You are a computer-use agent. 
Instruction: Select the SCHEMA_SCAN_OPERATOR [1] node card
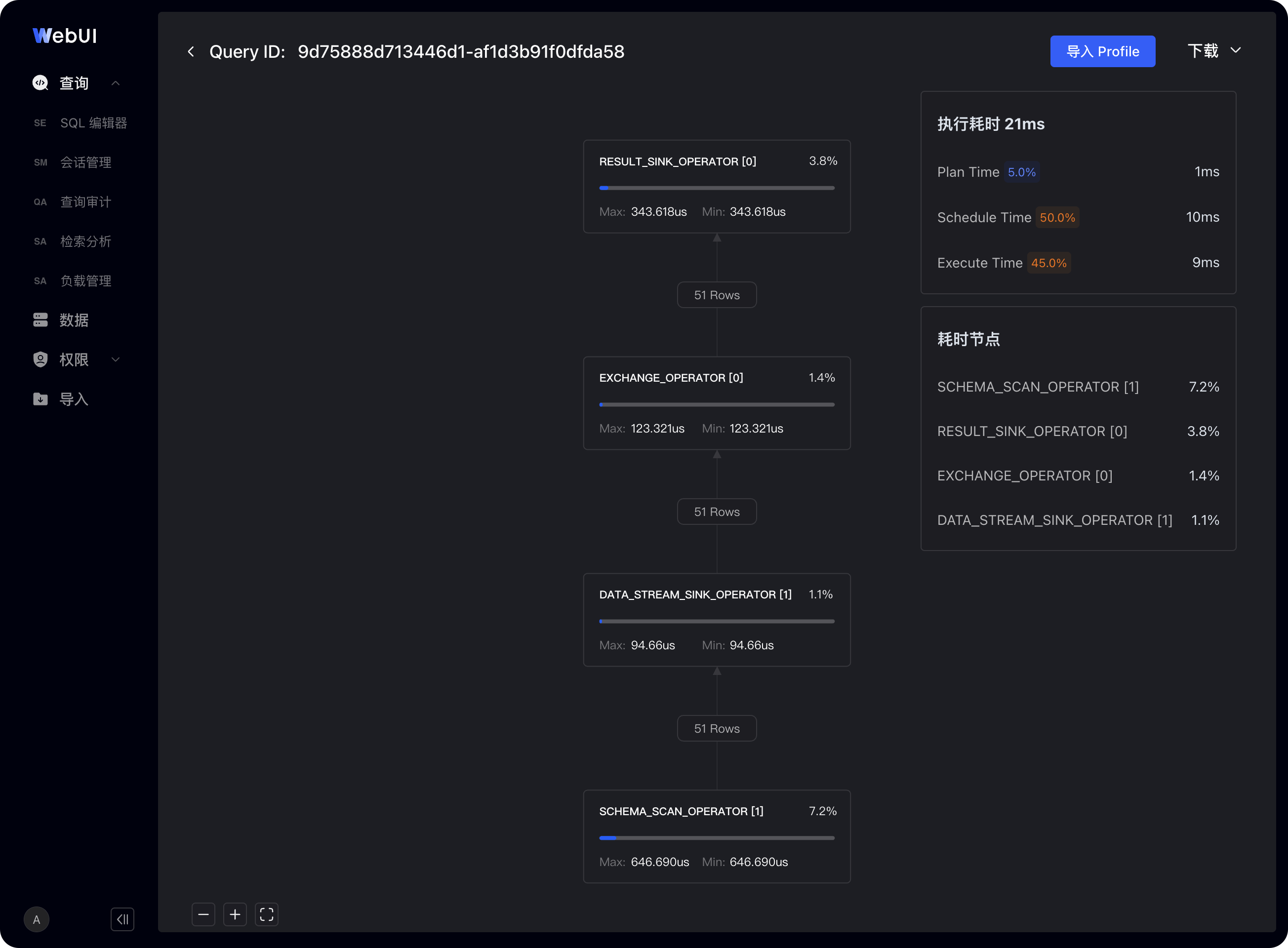click(x=717, y=836)
